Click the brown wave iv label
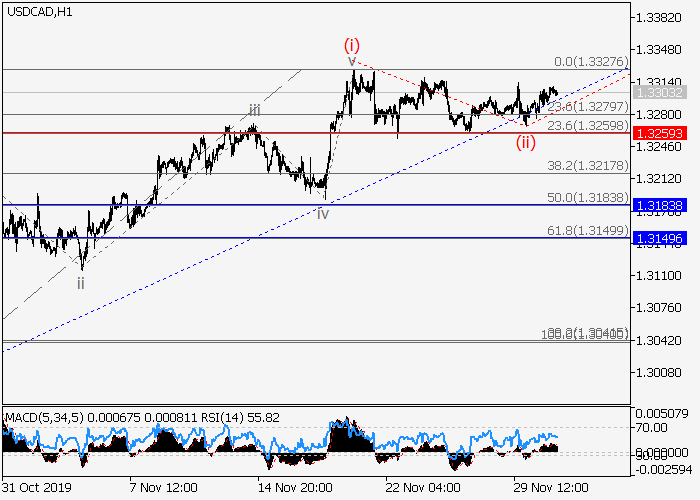Image resolution: width=700 pixels, height=500 pixels. point(322,213)
